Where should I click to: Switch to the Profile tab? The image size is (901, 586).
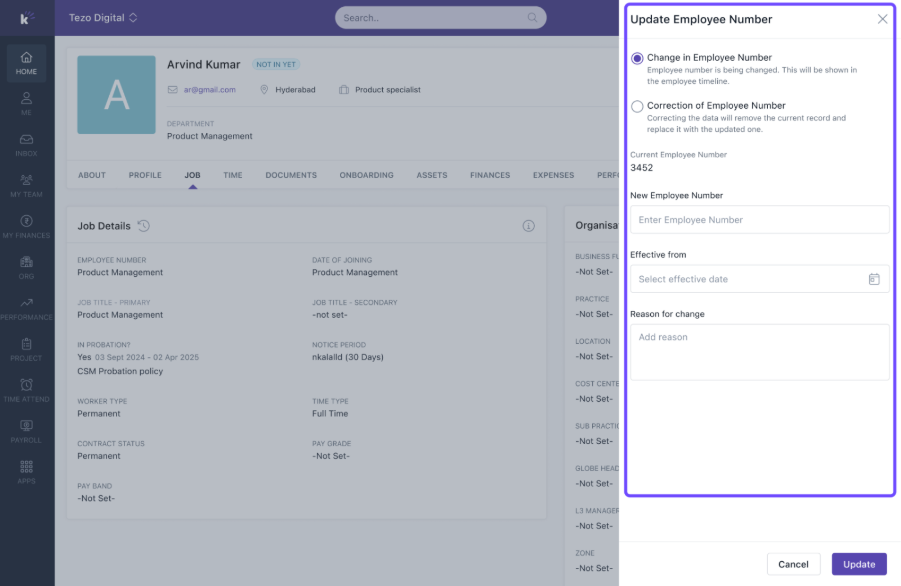tap(145, 175)
